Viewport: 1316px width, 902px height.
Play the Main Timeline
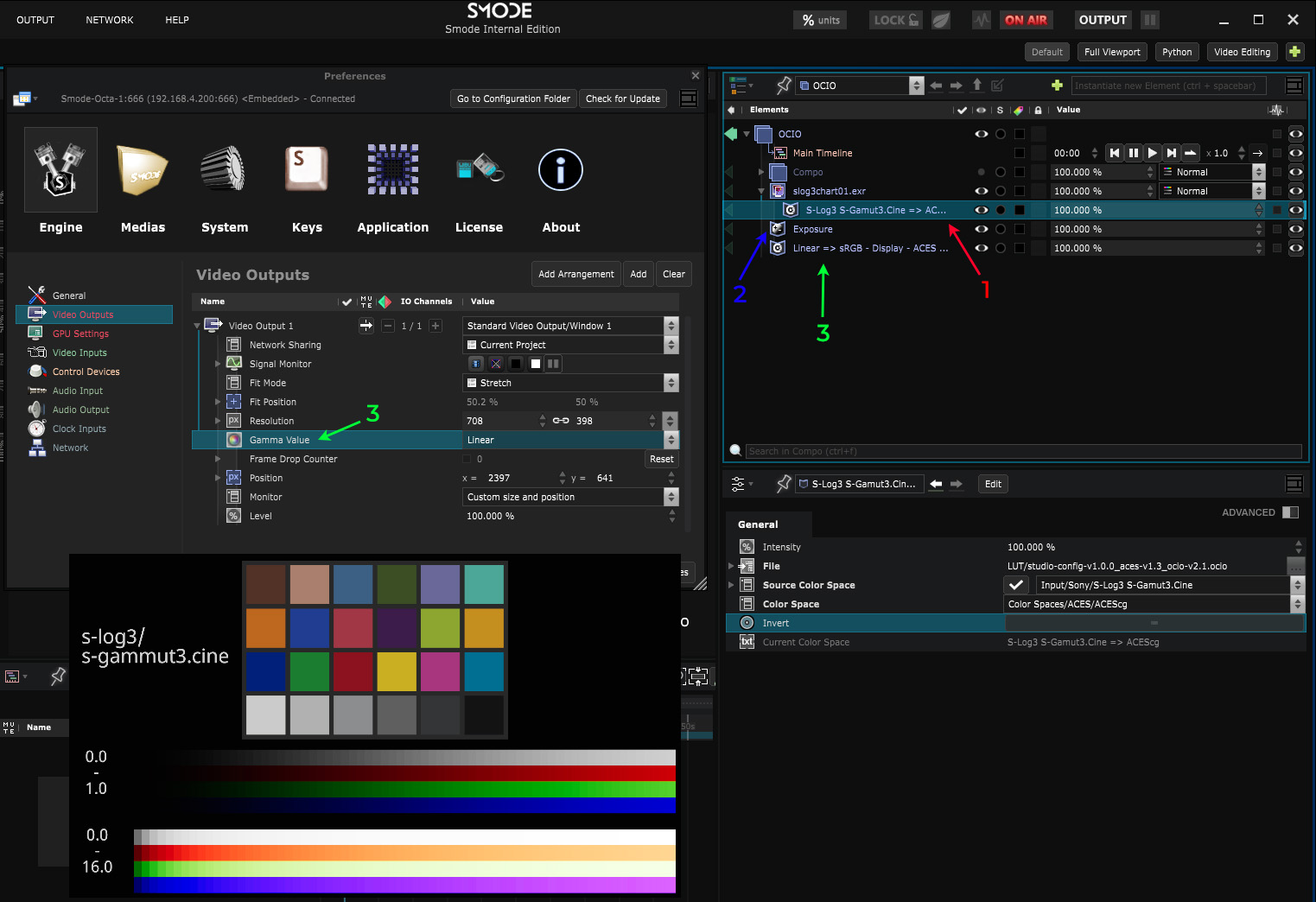coord(1152,153)
